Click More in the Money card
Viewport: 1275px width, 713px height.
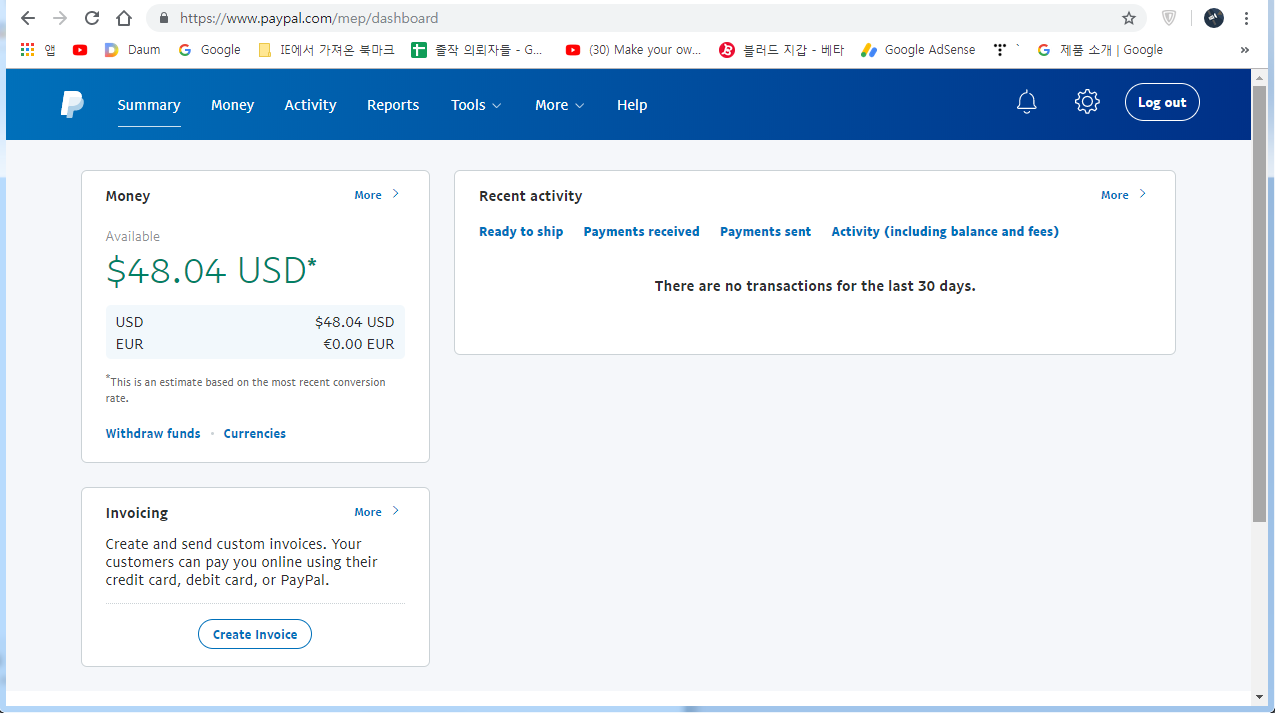(x=377, y=195)
